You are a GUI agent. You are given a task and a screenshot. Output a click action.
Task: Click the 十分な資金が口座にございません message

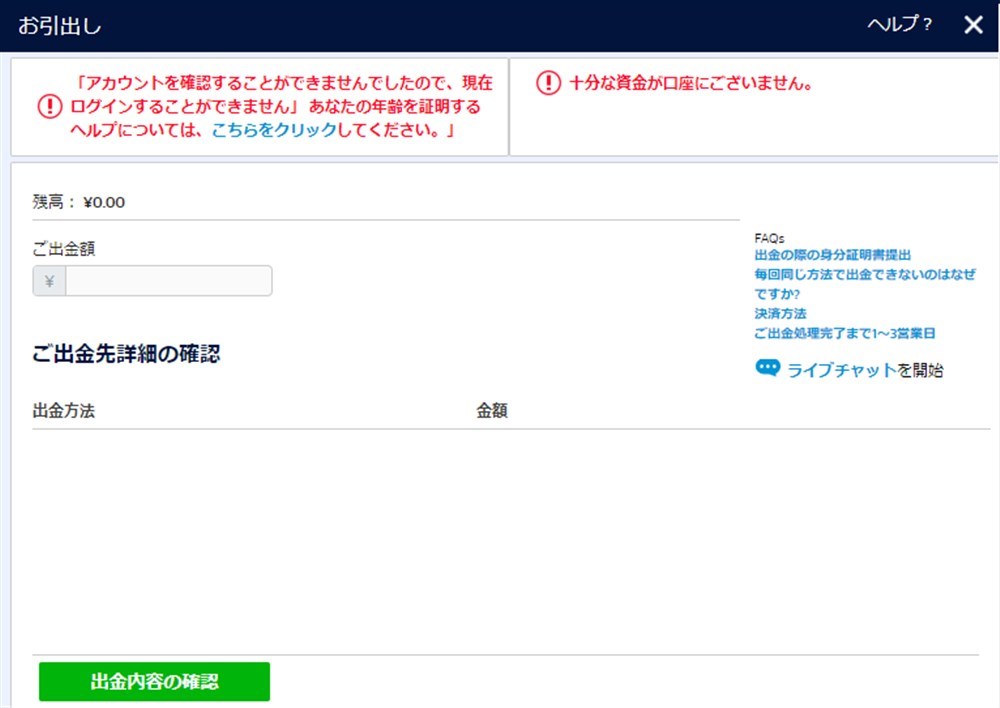point(691,83)
